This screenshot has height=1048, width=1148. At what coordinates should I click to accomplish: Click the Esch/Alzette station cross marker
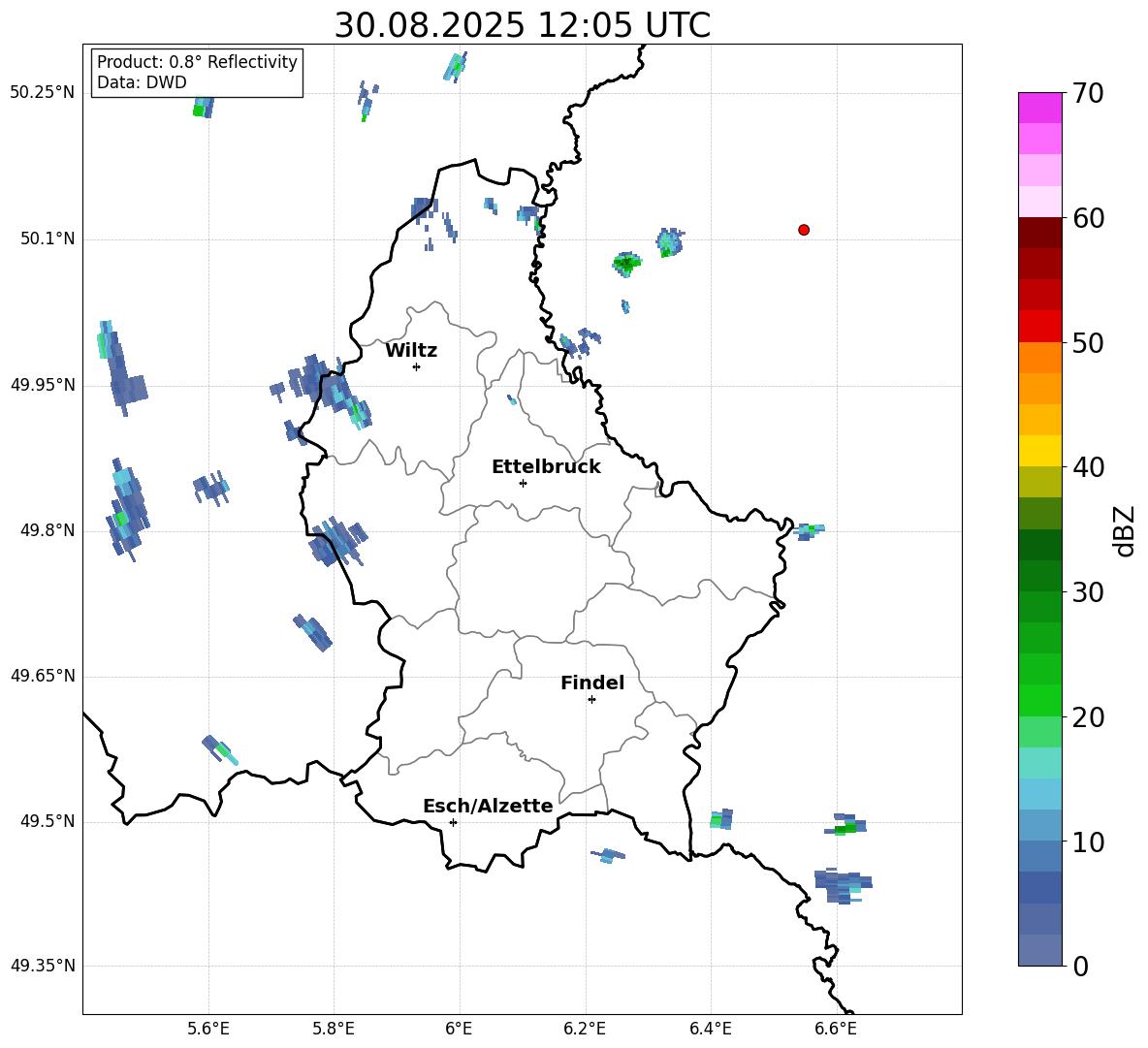pos(453,822)
